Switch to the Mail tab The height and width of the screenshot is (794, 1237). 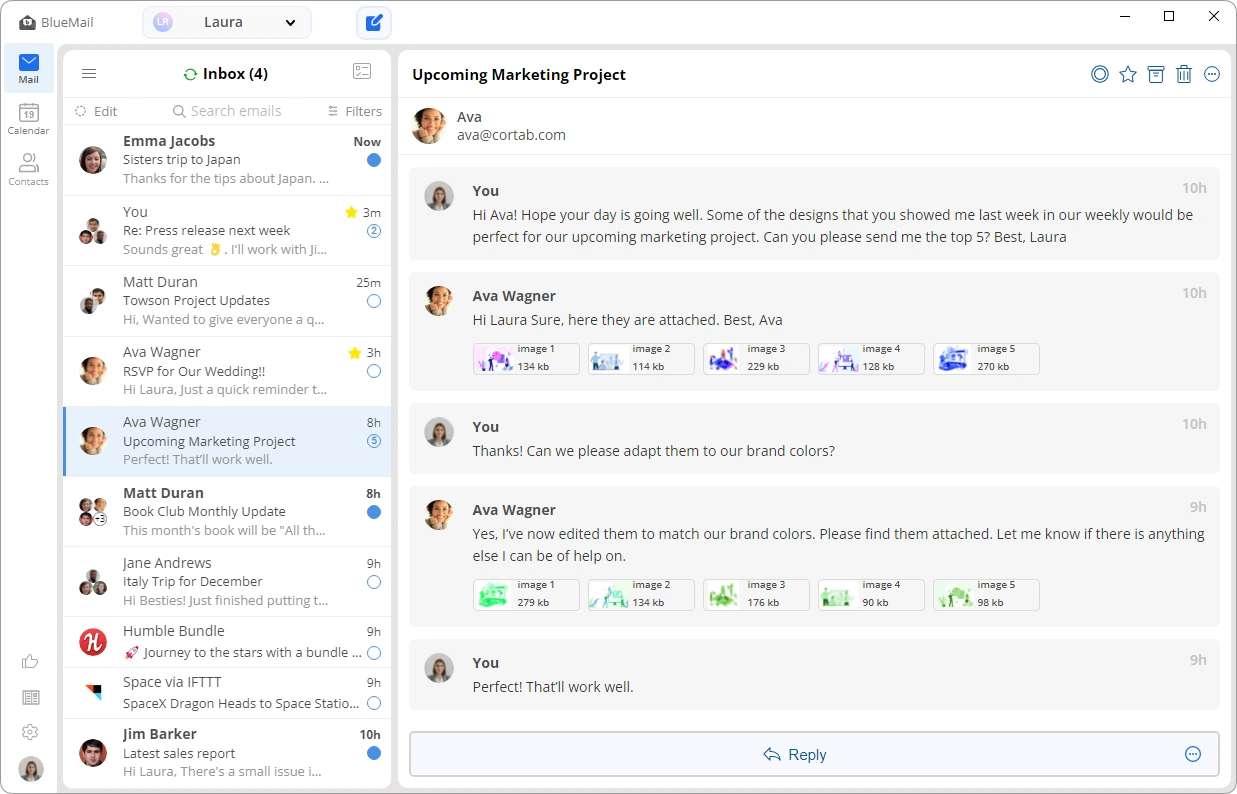tap(29, 68)
